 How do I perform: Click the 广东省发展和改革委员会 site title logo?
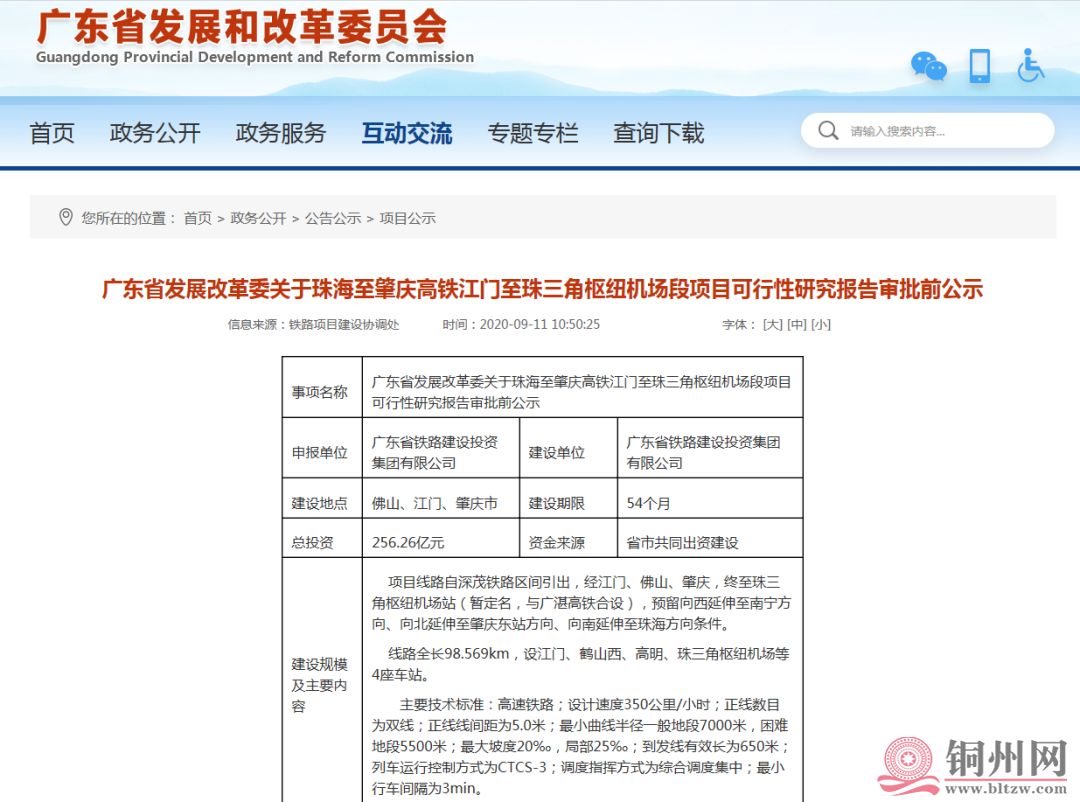click(x=242, y=28)
